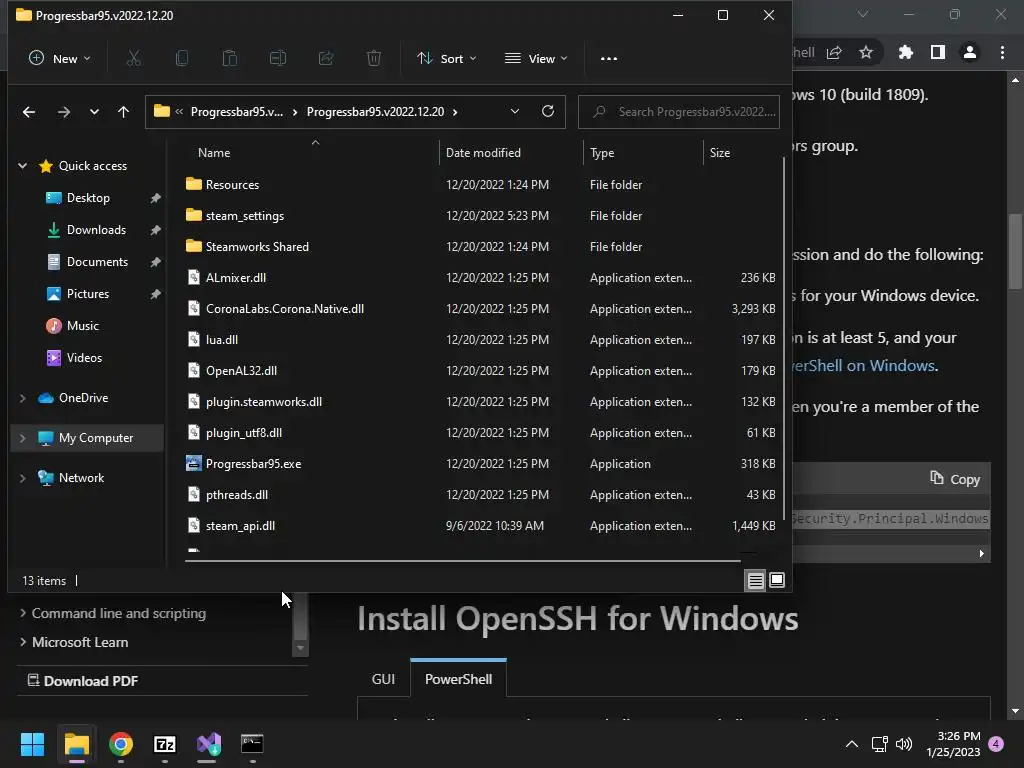Refresh the folder view
Image resolution: width=1024 pixels, height=768 pixels.
pos(548,111)
